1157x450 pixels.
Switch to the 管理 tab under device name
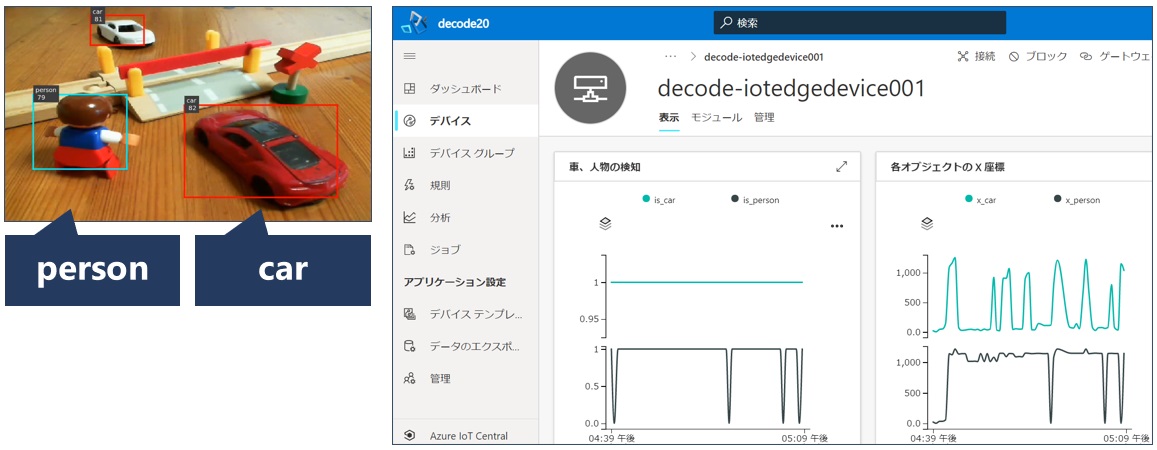(x=764, y=117)
